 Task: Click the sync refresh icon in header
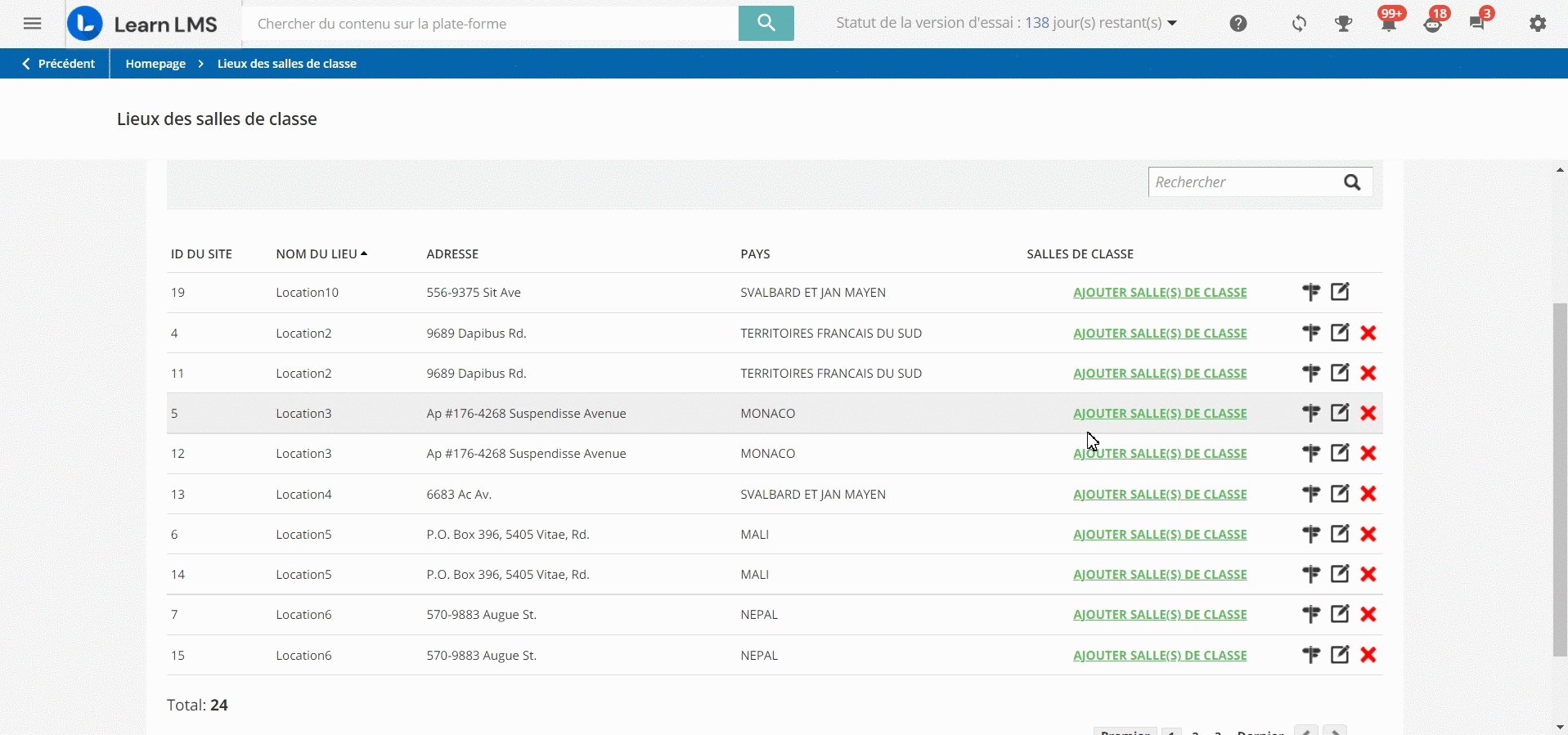tap(1299, 24)
